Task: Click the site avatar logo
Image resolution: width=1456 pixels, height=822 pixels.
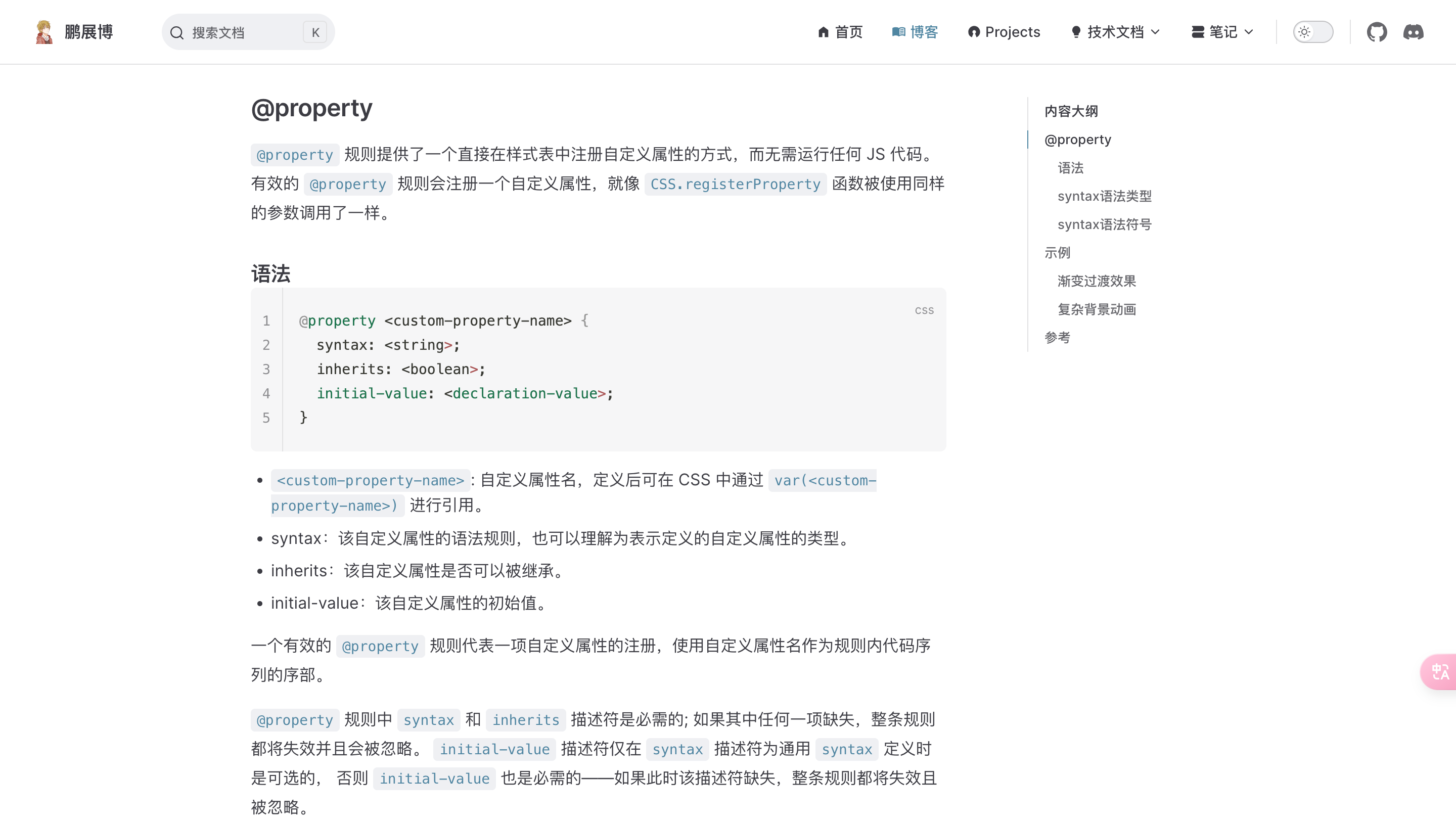Action: 44,32
